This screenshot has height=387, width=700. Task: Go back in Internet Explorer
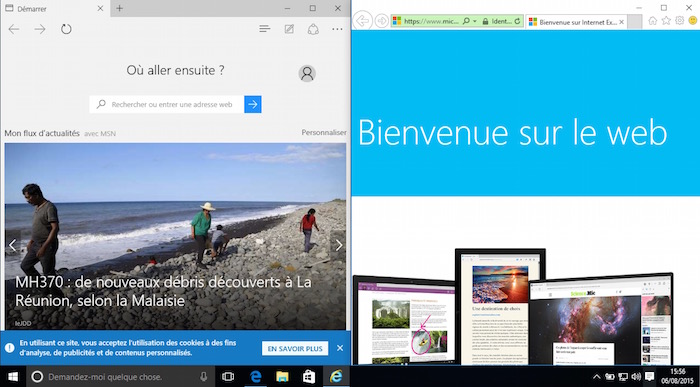click(363, 21)
